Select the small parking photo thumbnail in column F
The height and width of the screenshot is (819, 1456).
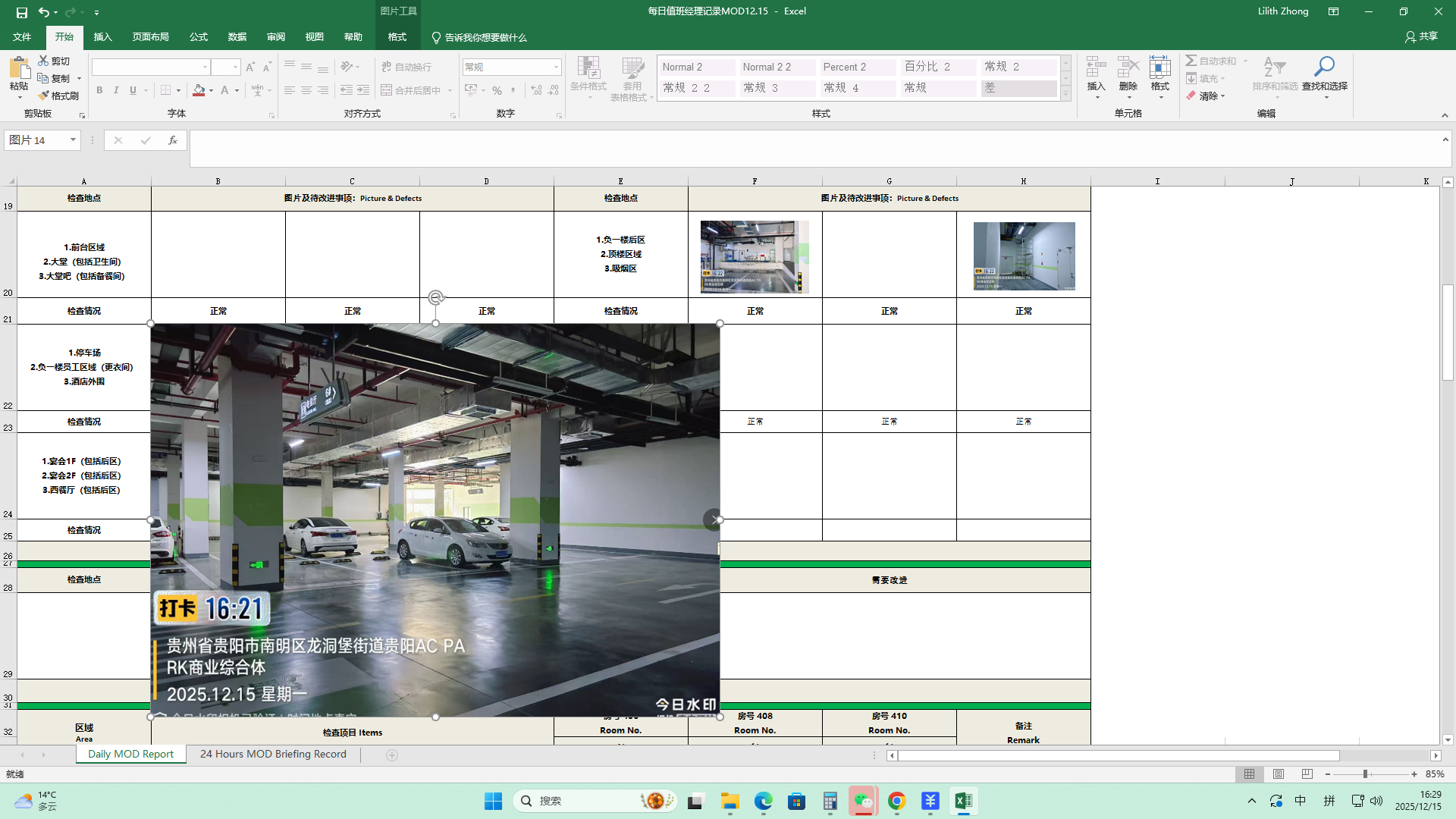coord(755,257)
